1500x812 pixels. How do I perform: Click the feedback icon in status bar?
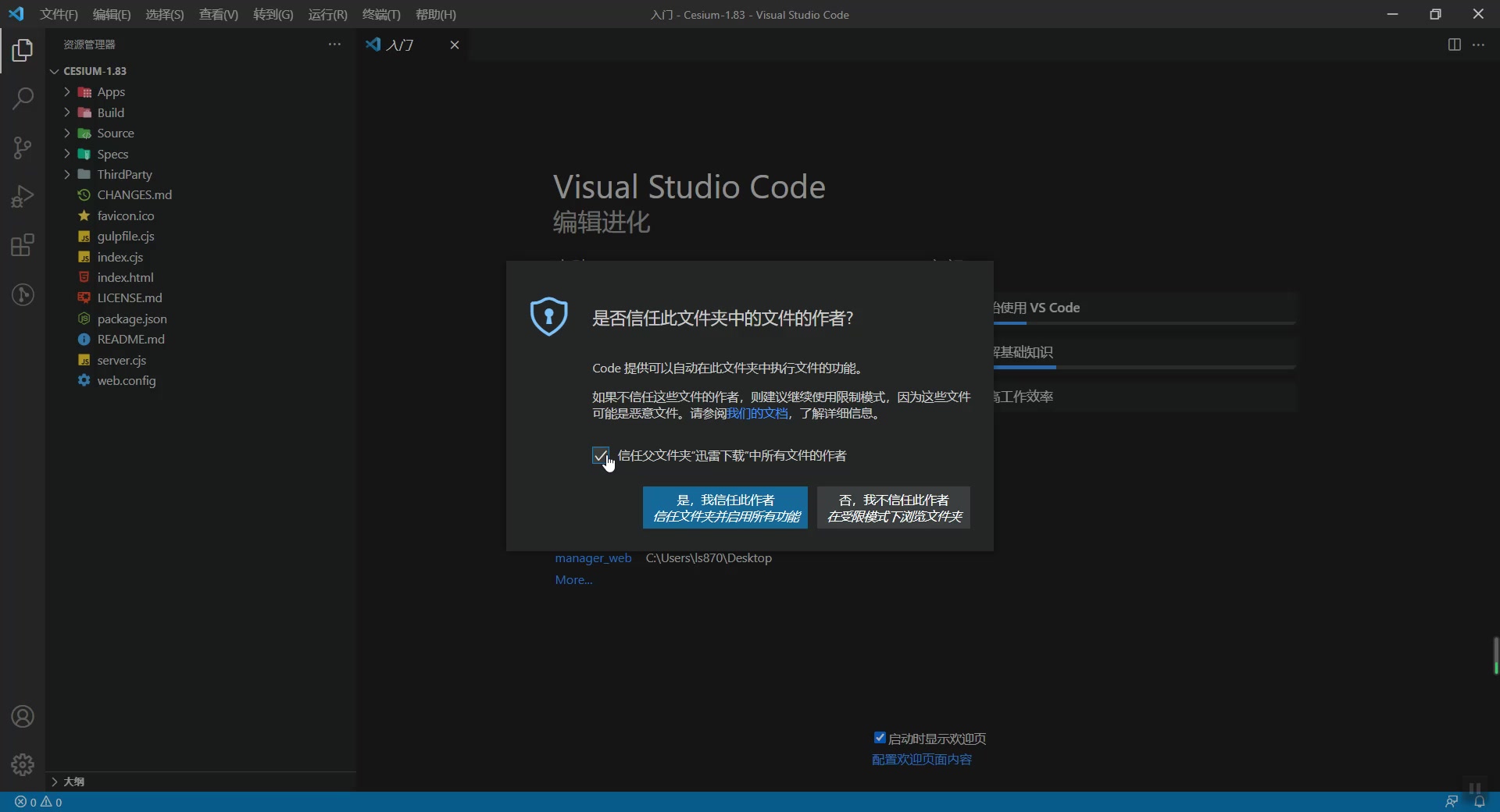1452,802
